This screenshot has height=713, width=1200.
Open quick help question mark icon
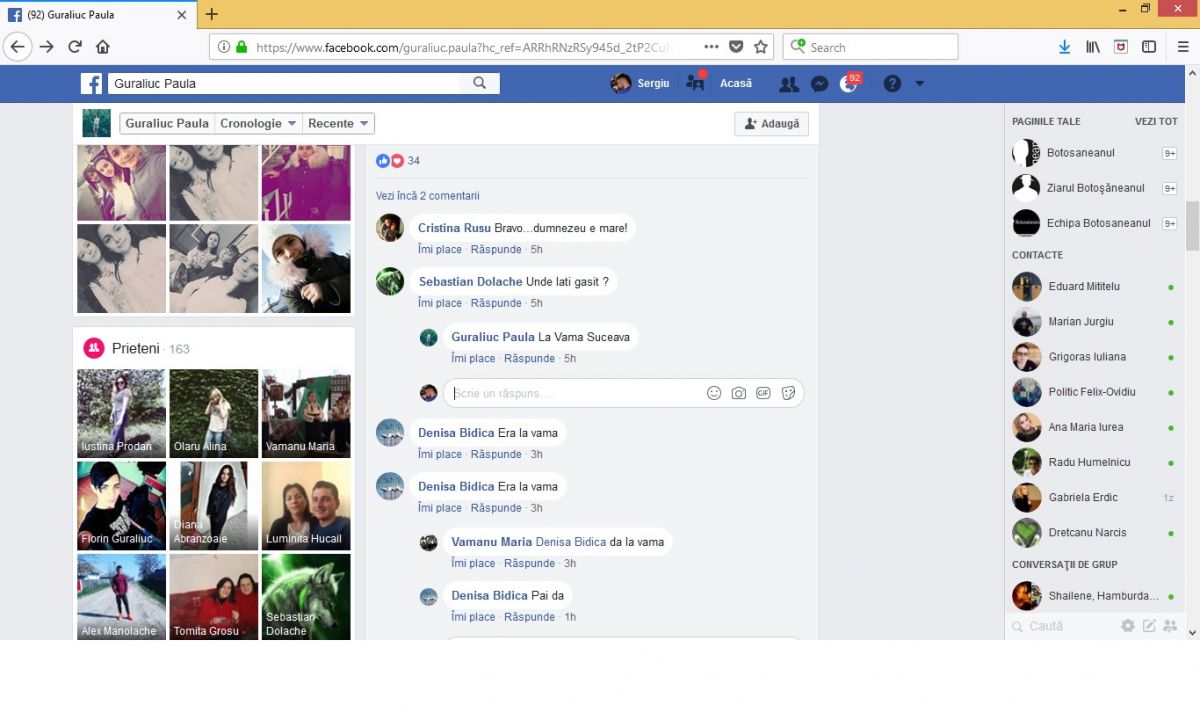tap(892, 84)
